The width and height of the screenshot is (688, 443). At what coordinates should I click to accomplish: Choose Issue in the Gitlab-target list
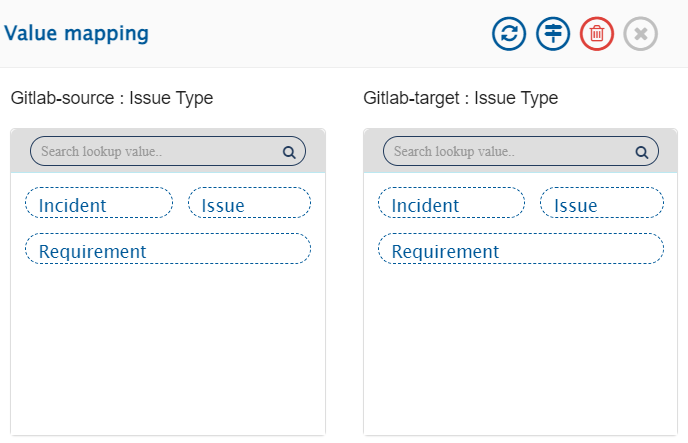601,203
